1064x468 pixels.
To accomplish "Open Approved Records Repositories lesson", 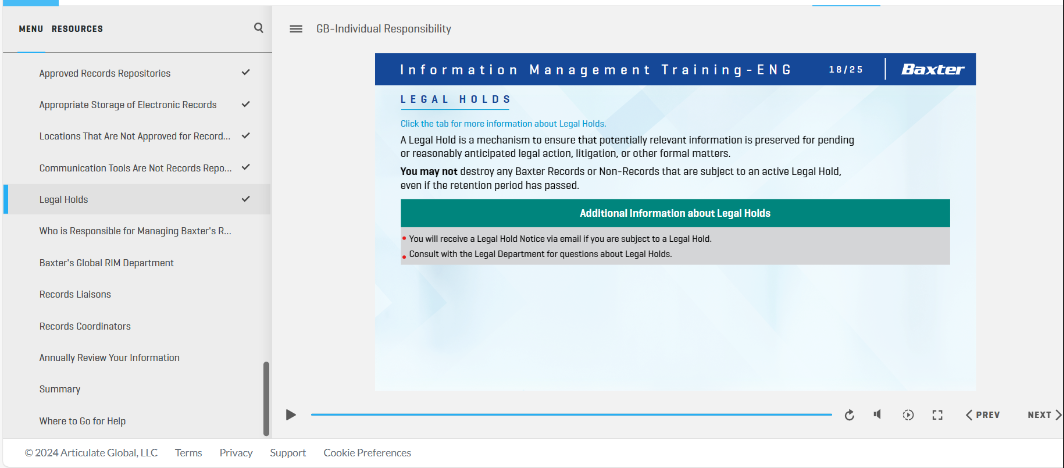I will click(137, 73).
